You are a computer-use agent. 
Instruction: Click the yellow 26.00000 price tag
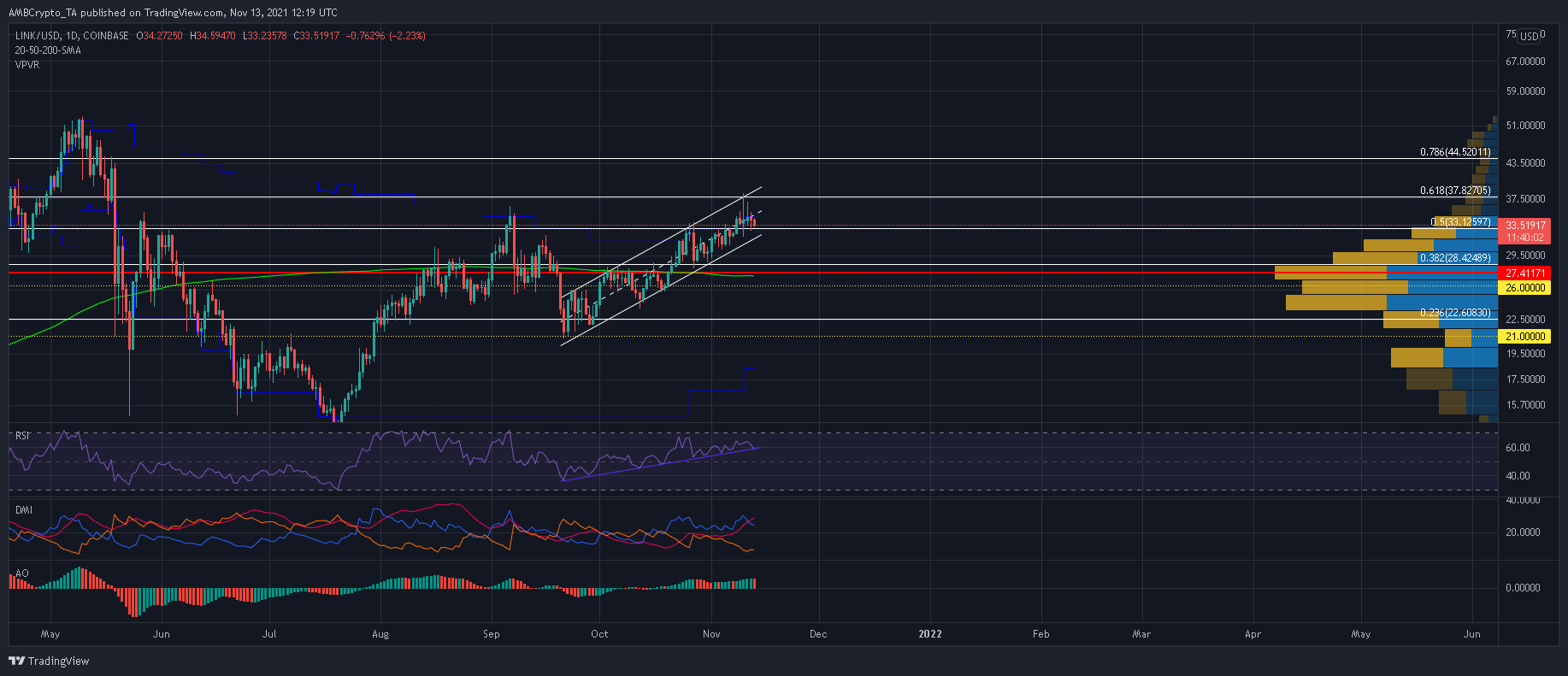[1524, 288]
